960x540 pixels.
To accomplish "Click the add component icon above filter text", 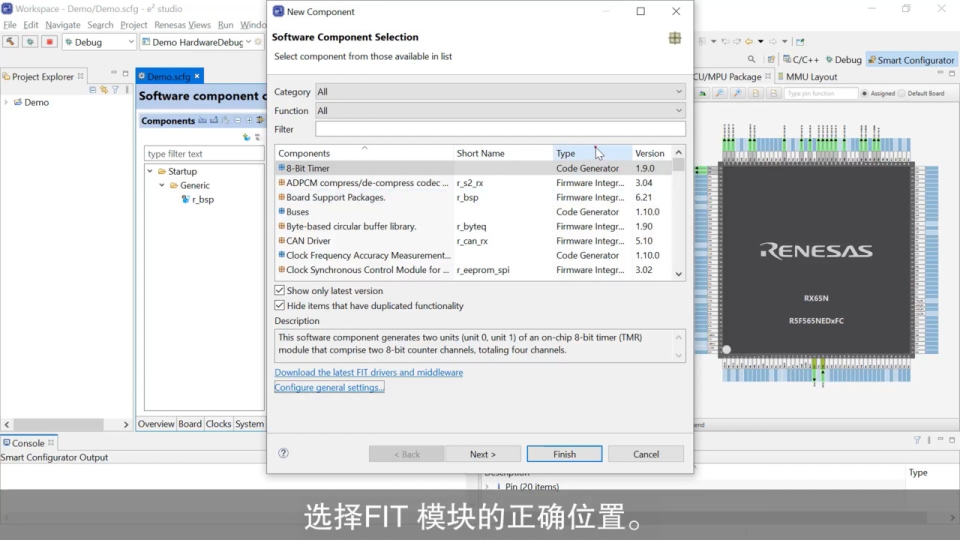I will click(x=246, y=137).
